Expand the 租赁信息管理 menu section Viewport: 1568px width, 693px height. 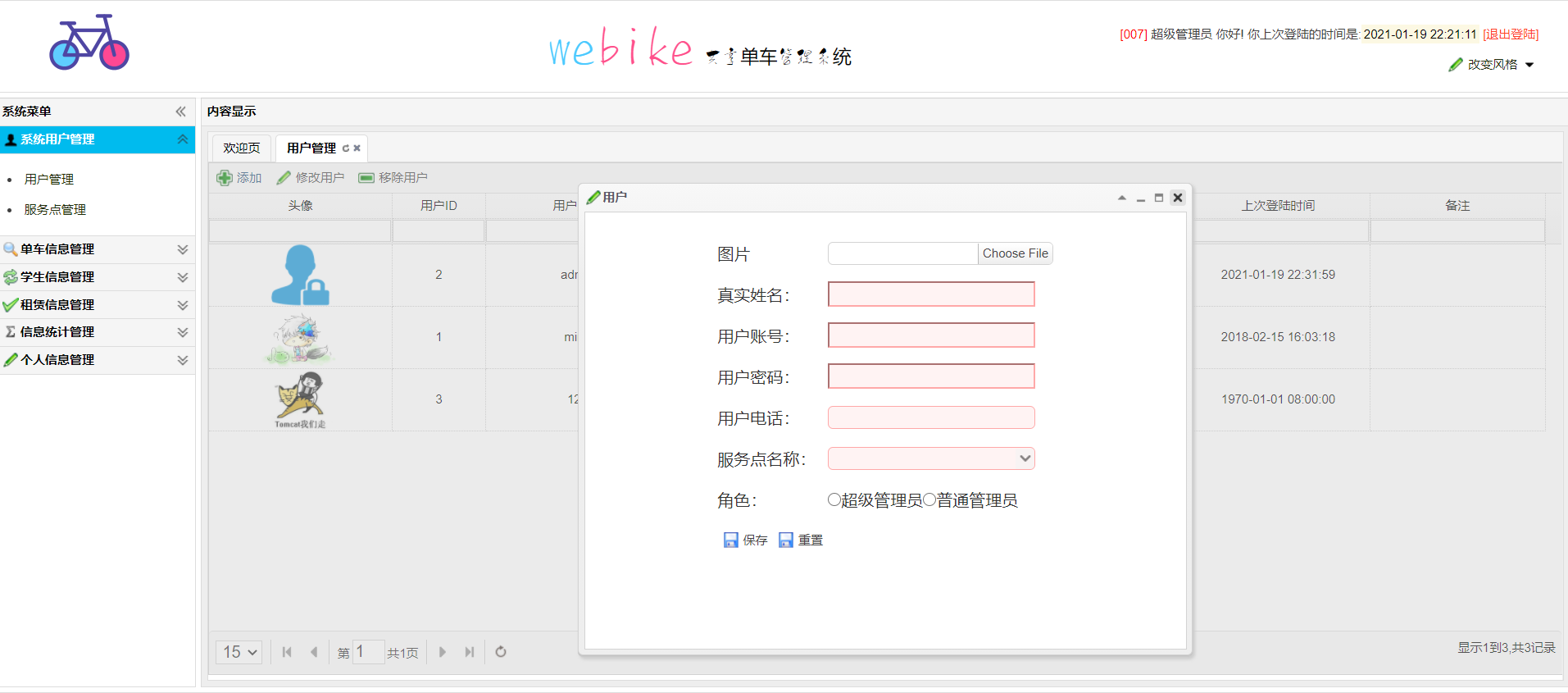point(98,305)
